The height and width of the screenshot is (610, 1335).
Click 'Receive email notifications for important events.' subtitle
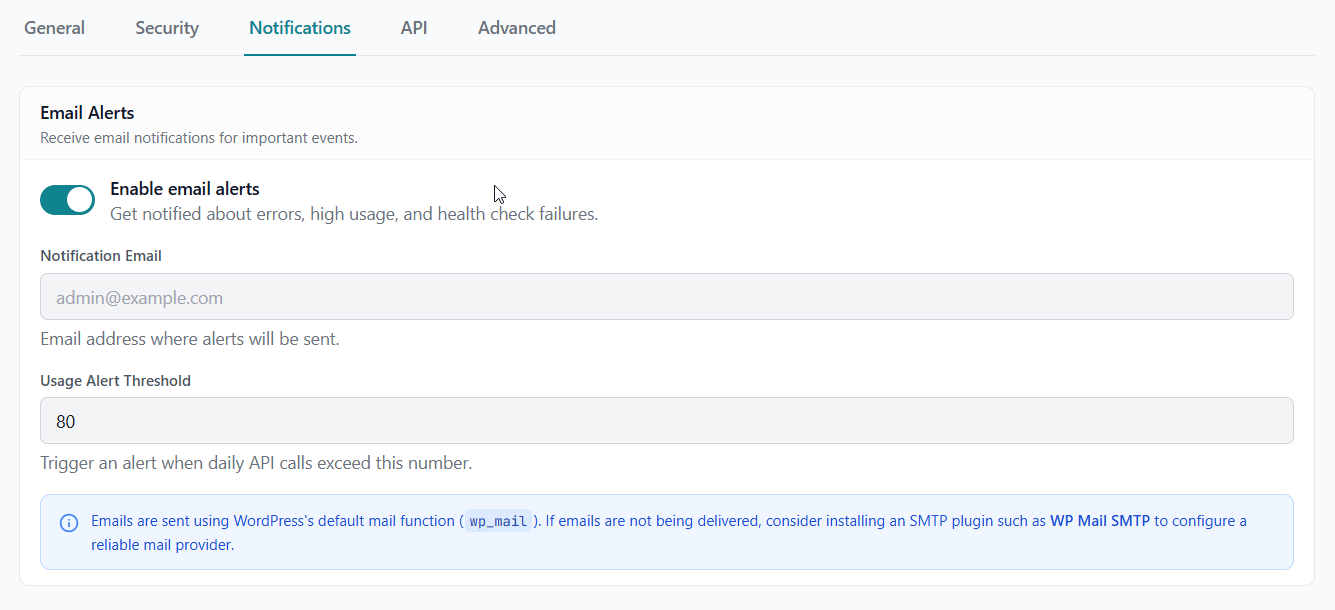click(x=199, y=138)
